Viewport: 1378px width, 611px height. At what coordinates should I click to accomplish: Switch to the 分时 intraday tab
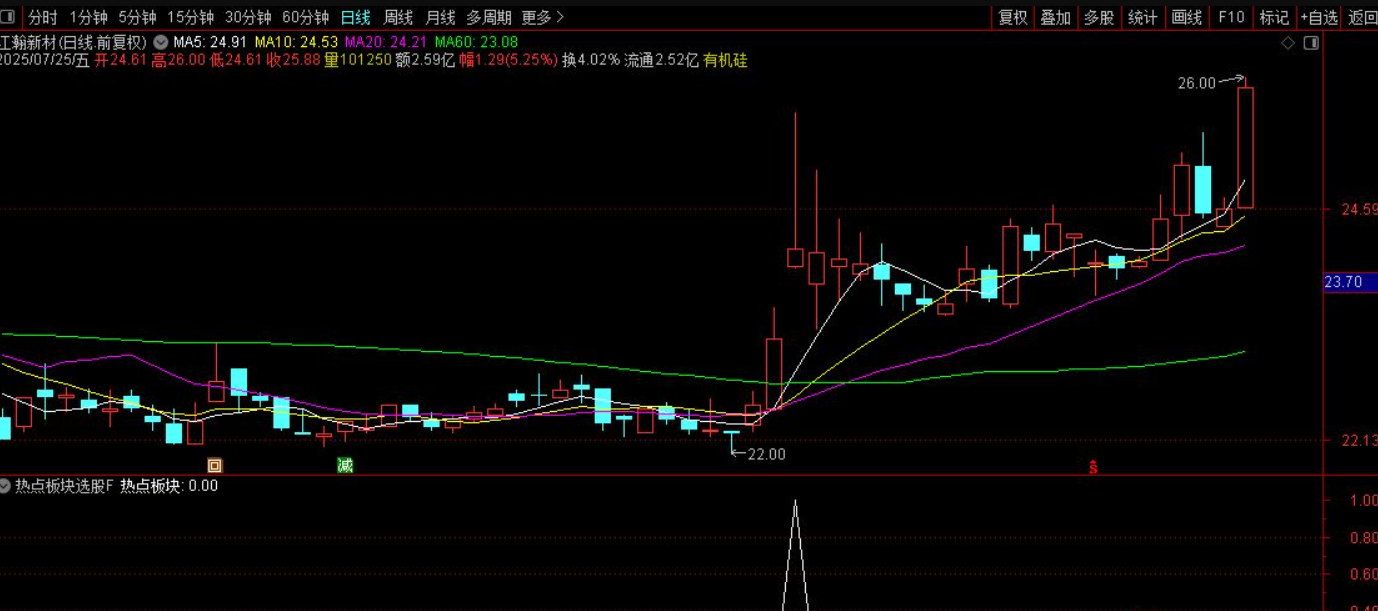tap(39, 17)
